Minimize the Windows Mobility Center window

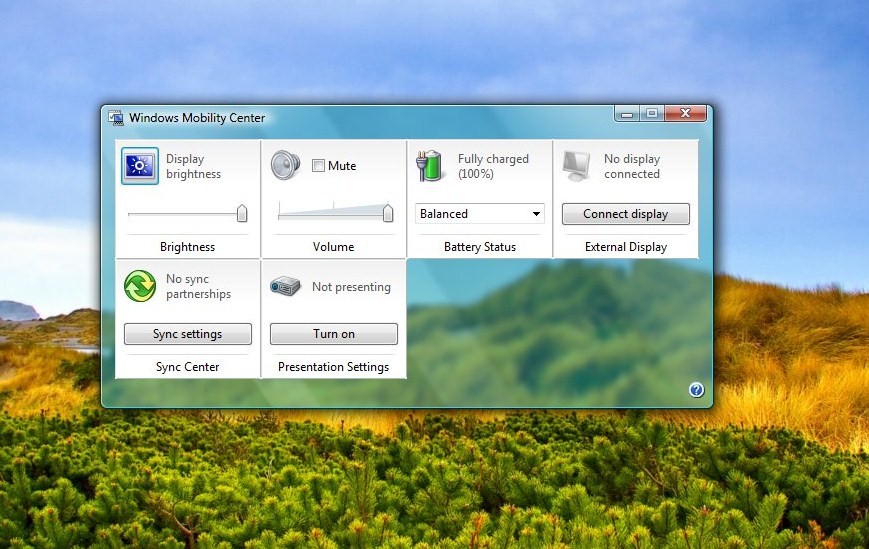627,114
